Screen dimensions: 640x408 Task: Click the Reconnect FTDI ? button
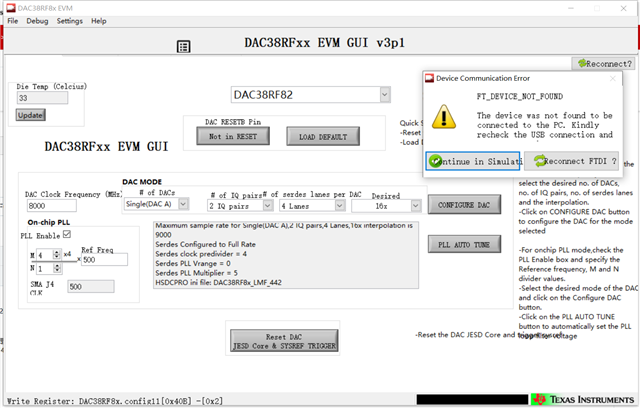click(x=571, y=161)
